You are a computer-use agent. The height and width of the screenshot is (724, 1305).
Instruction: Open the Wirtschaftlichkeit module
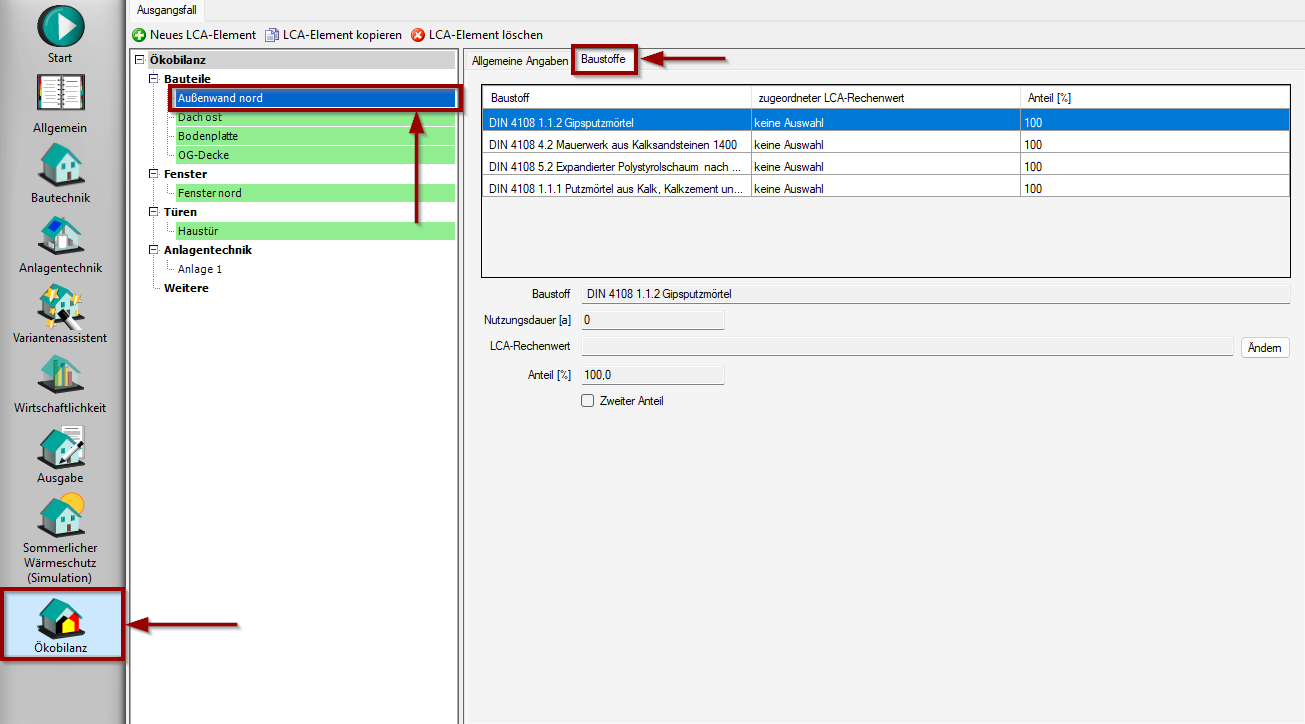tap(60, 376)
